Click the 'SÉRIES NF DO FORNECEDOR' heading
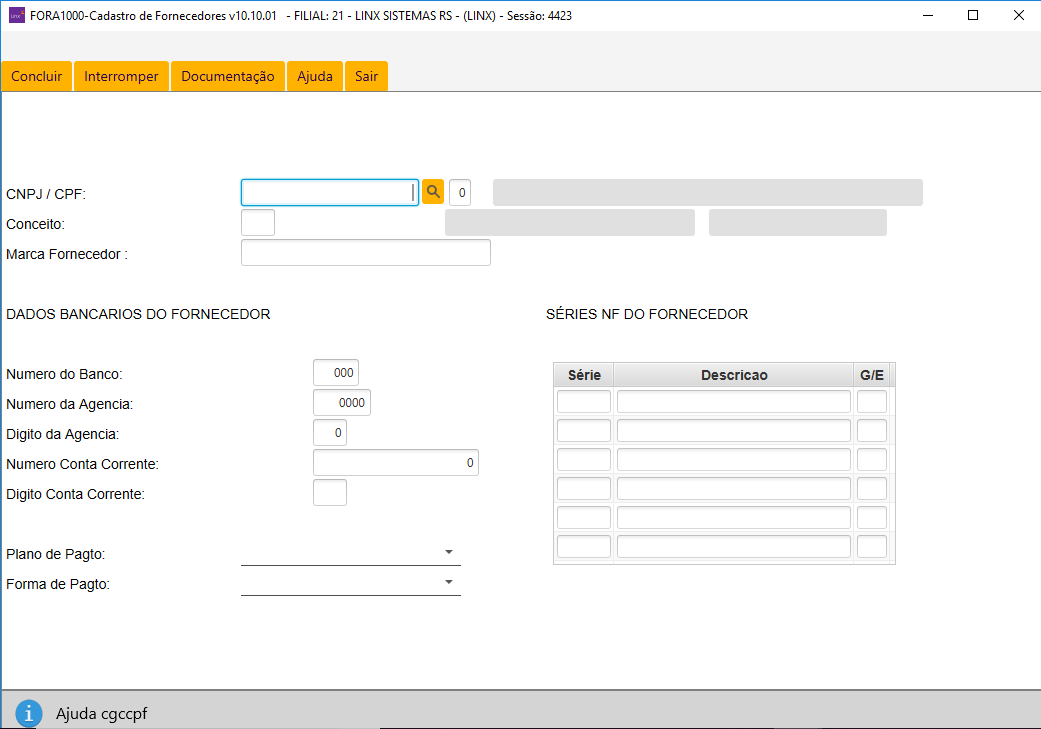 pos(647,314)
